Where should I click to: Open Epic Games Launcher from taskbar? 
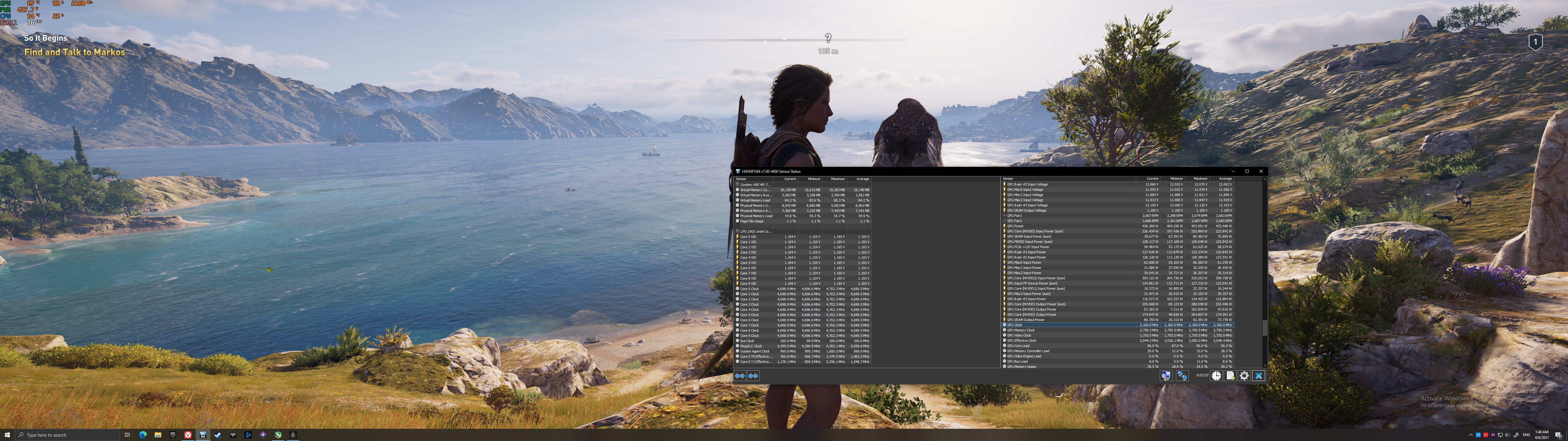173,435
